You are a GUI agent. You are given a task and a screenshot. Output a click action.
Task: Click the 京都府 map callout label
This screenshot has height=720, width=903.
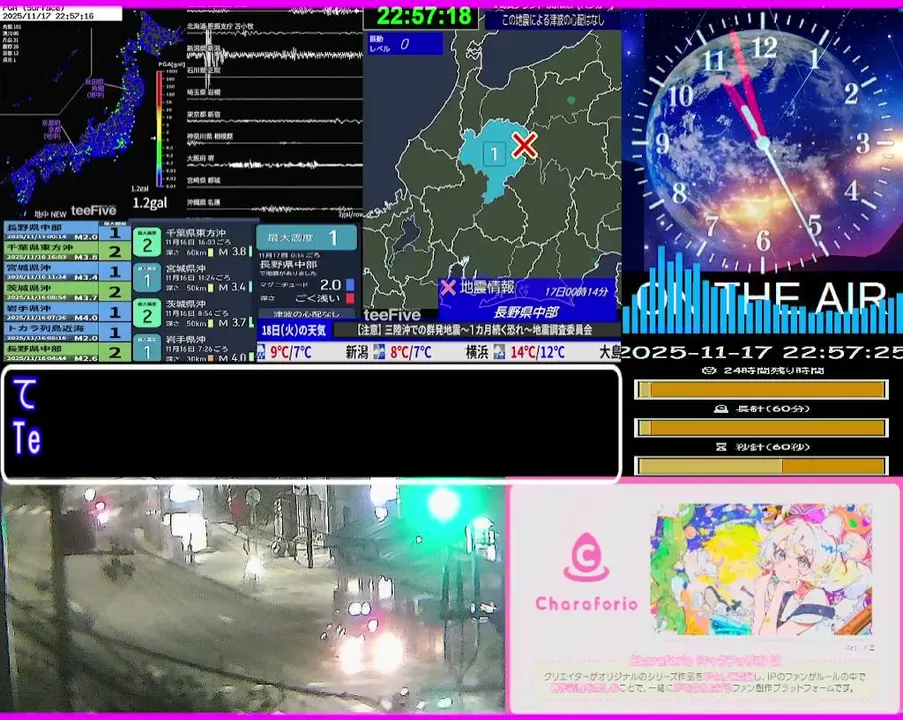51,130
